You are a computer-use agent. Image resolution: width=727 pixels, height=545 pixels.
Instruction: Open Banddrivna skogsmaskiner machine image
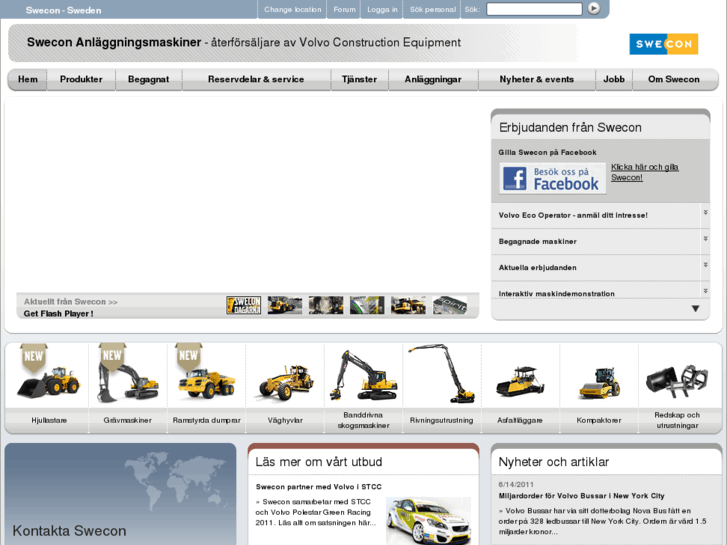click(x=363, y=375)
